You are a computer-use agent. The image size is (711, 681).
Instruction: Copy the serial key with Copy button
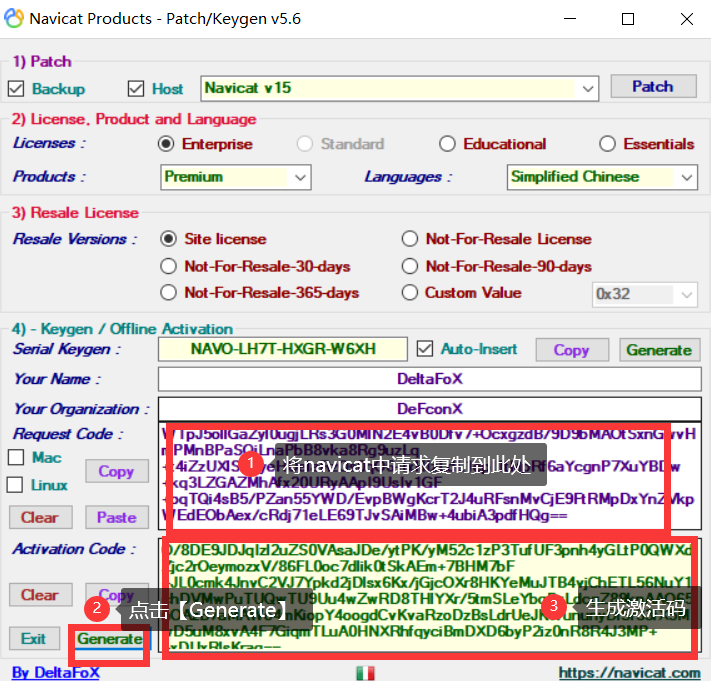click(x=572, y=350)
